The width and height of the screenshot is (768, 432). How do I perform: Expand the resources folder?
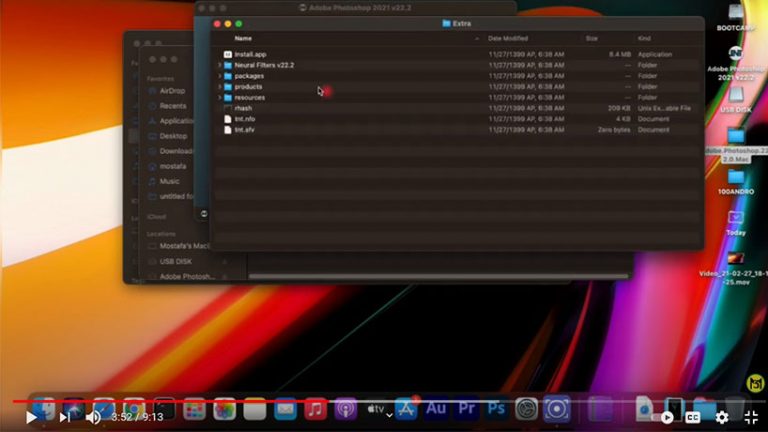pos(219,97)
